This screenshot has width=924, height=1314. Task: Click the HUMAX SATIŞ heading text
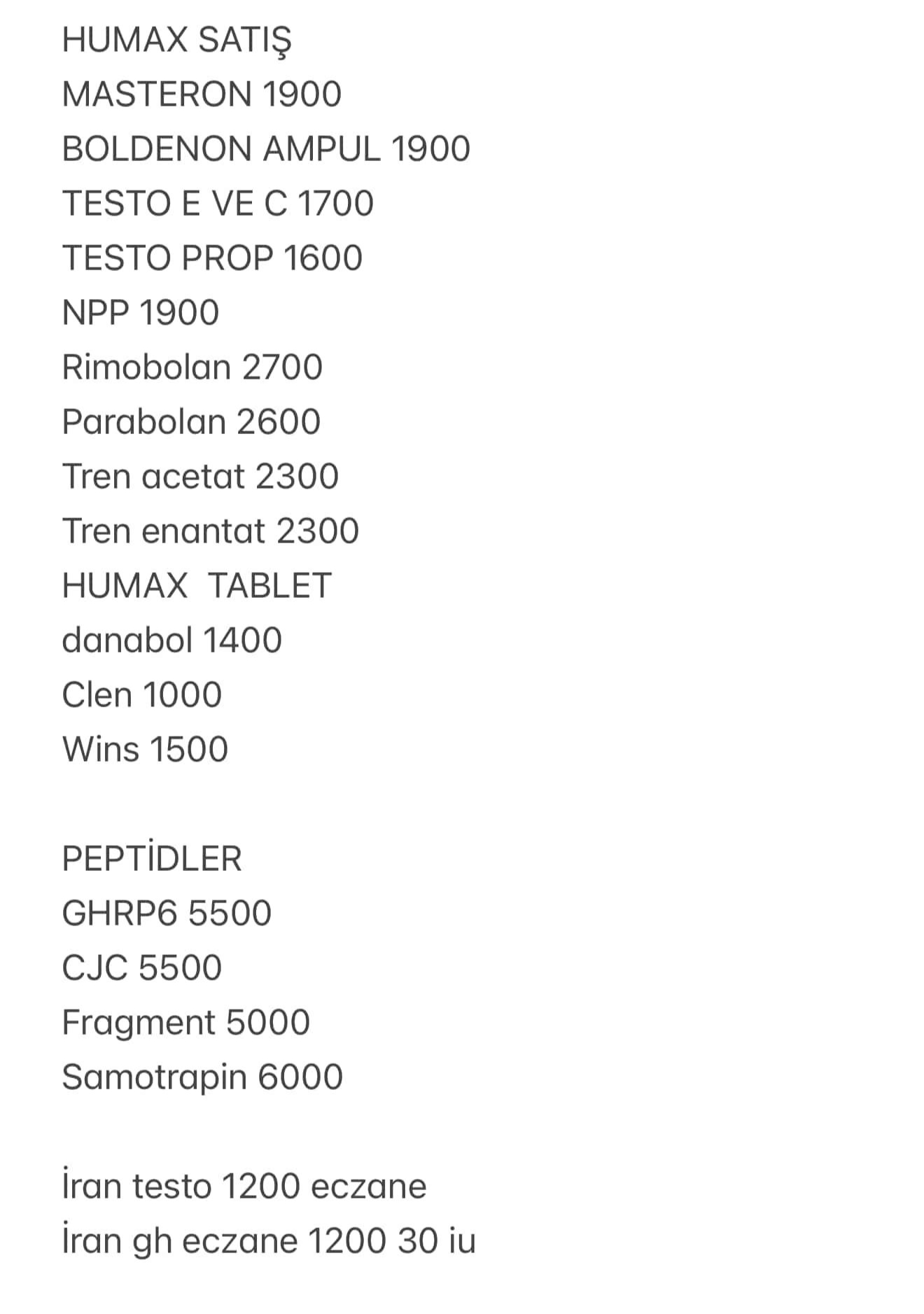(x=176, y=41)
